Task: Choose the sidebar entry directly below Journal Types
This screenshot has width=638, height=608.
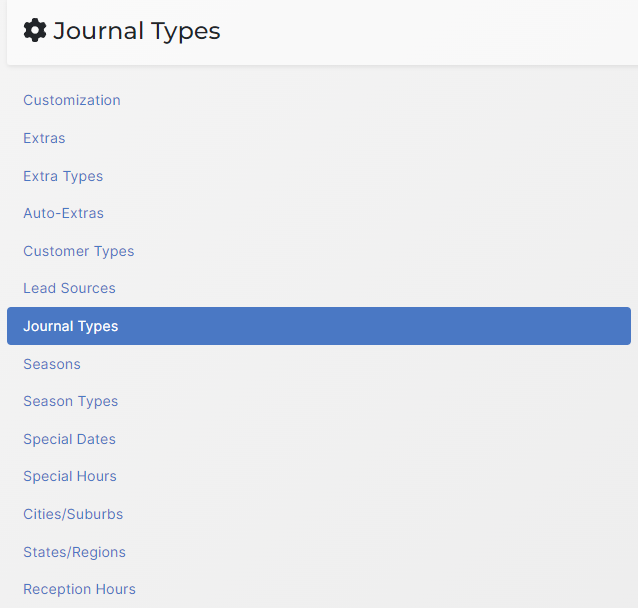Action: [x=52, y=364]
